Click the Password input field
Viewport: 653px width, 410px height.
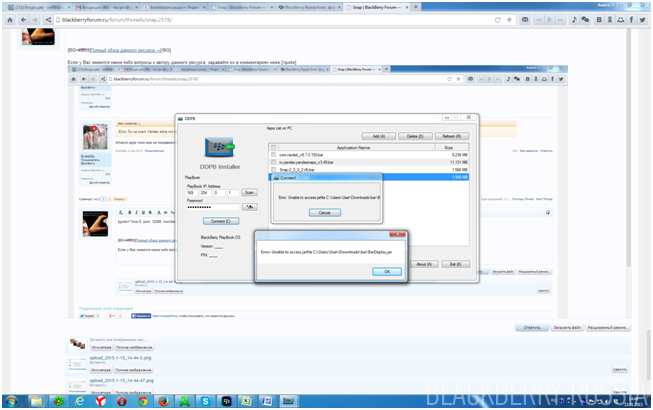tap(213, 206)
